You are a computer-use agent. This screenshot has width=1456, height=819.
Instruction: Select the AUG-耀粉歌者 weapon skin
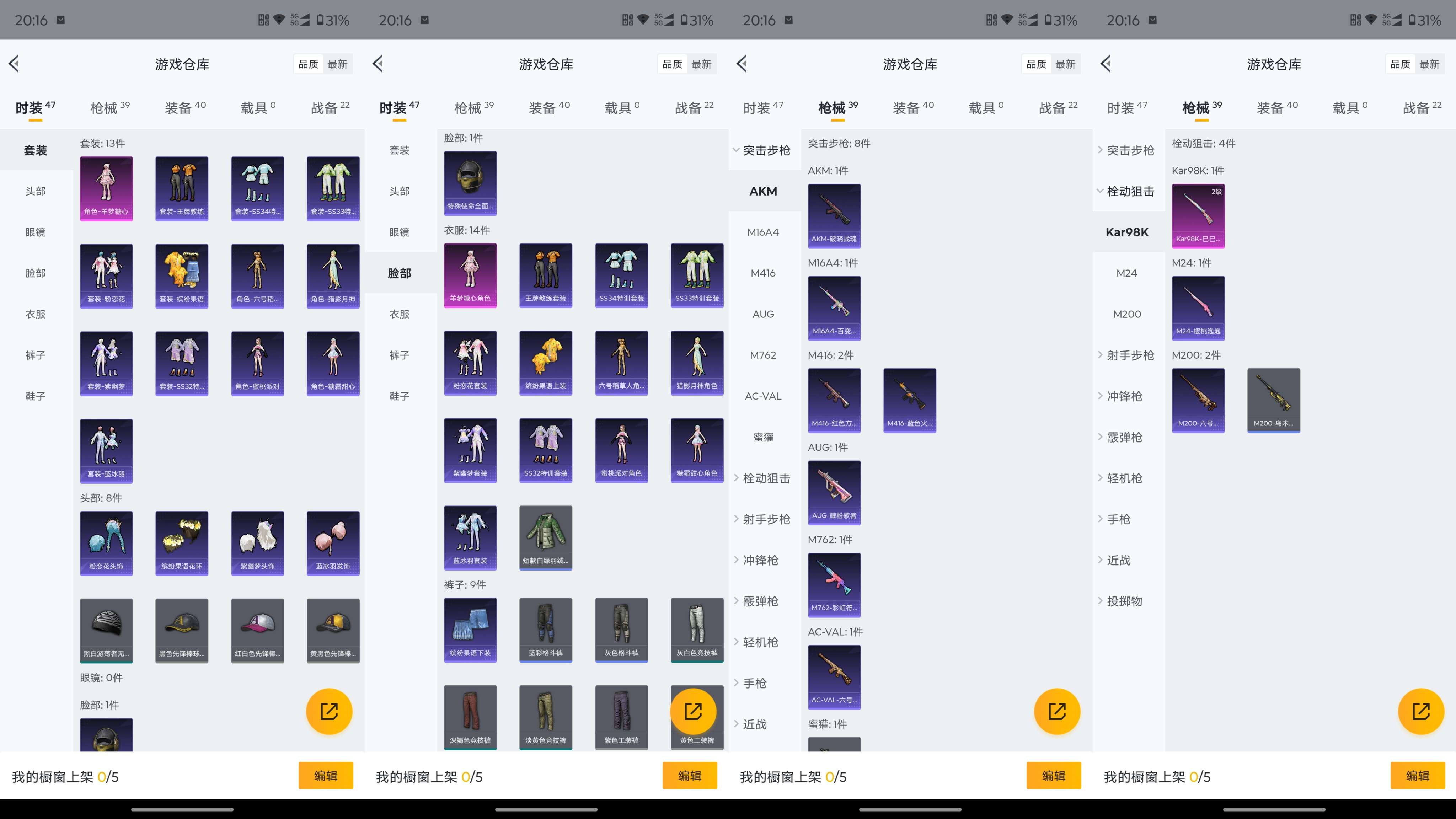click(834, 493)
